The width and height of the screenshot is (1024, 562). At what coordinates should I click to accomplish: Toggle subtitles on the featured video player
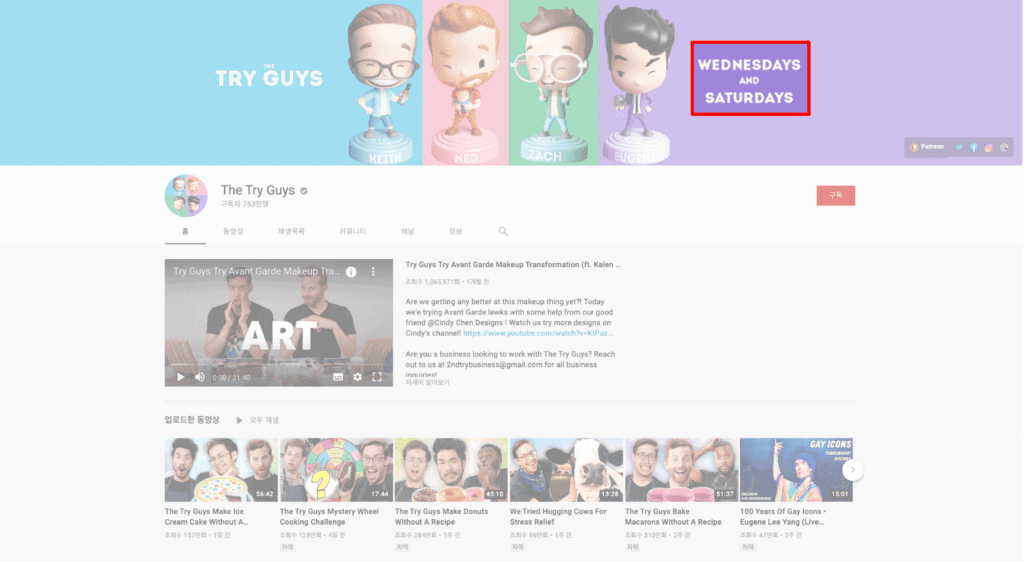coord(338,377)
